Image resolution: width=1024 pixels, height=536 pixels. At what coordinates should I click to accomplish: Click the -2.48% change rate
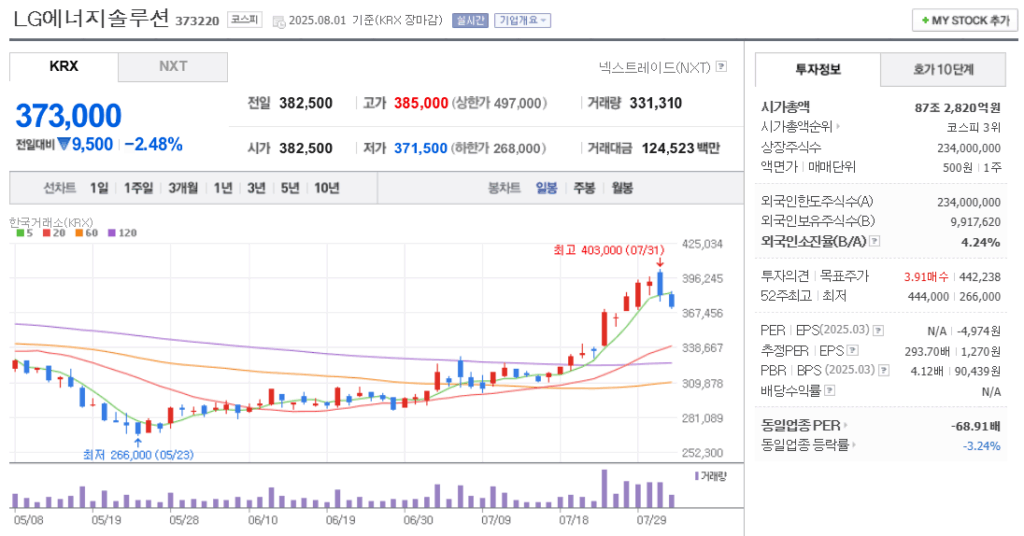(153, 144)
